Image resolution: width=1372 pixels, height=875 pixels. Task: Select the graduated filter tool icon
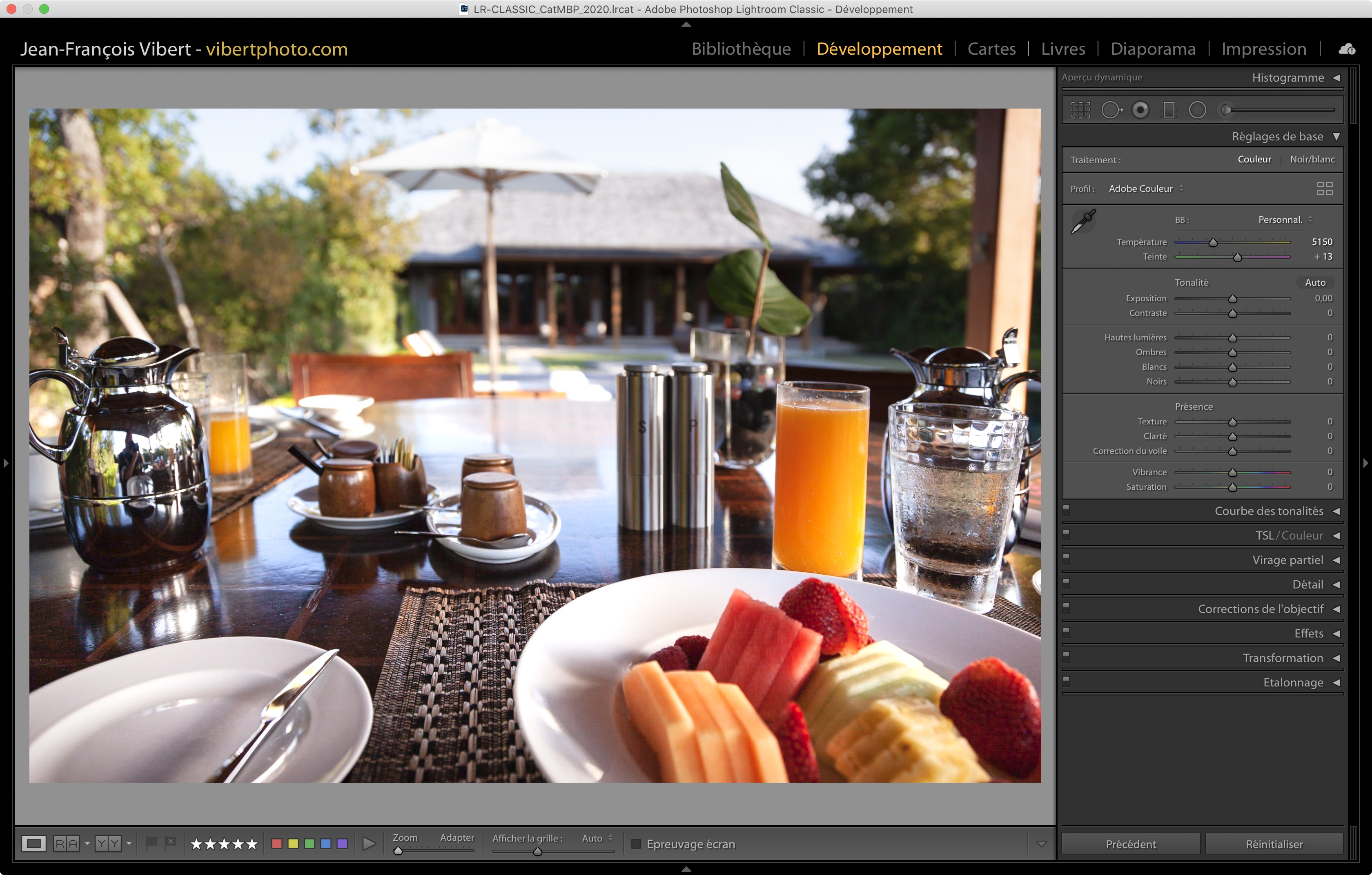tap(1169, 110)
